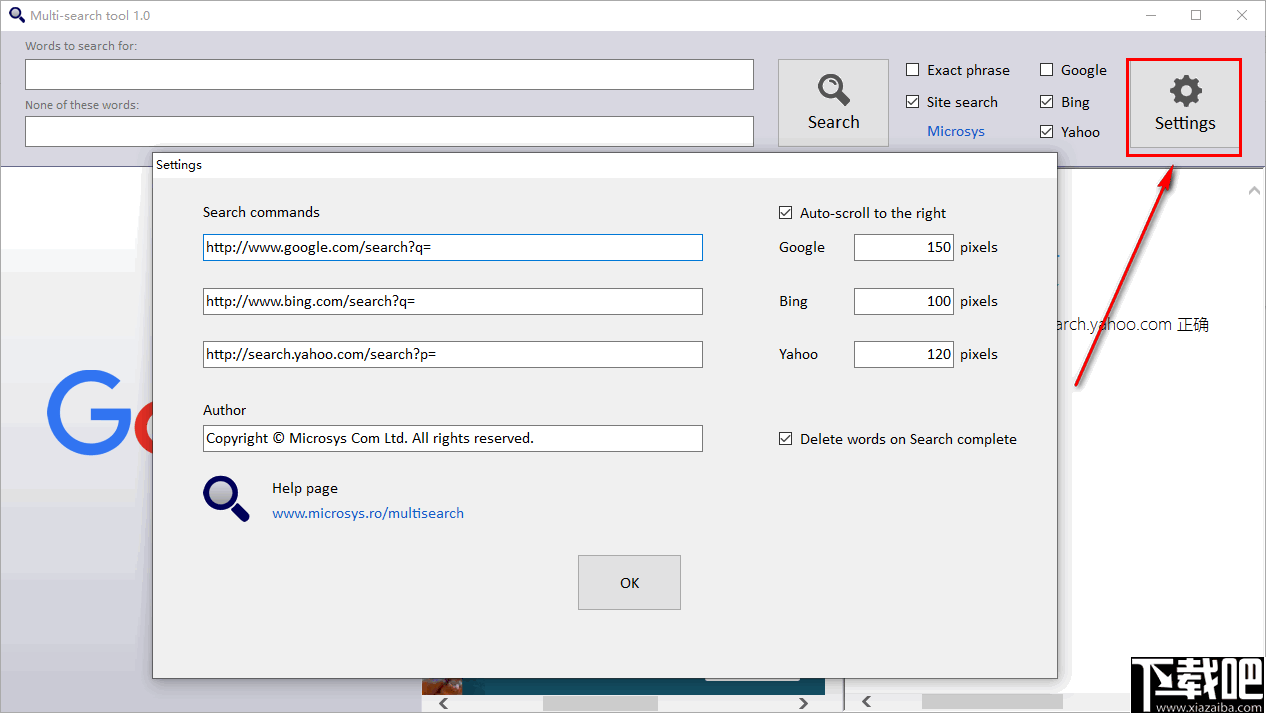Click the app icon in the title bar
Image resolution: width=1266 pixels, height=713 pixels.
[x=16, y=15]
